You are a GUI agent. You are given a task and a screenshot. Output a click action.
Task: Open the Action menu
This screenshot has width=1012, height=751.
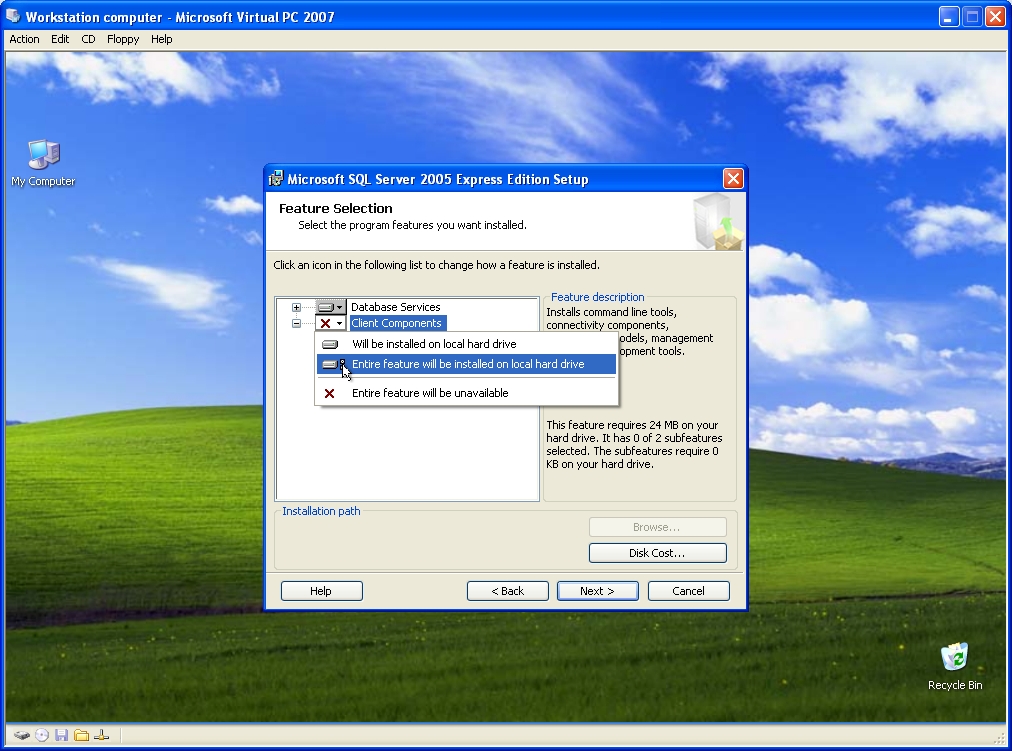pos(24,39)
